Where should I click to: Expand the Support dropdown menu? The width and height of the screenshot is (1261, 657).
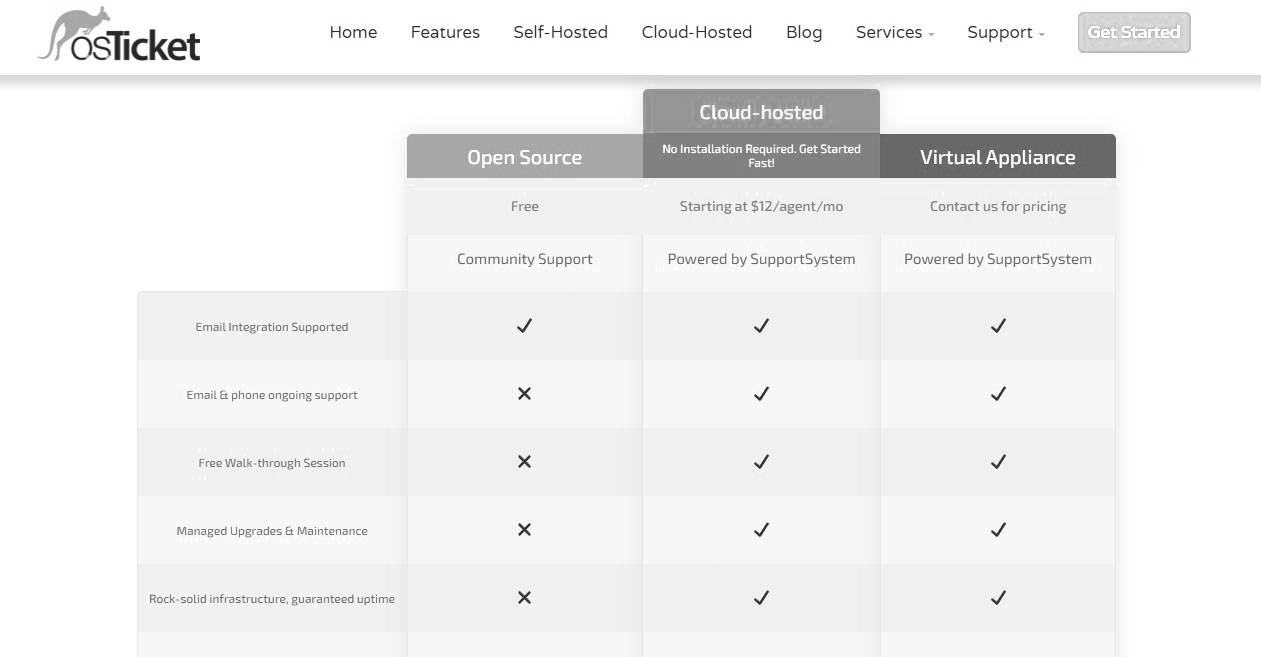pyautogui.click(x=1006, y=32)
